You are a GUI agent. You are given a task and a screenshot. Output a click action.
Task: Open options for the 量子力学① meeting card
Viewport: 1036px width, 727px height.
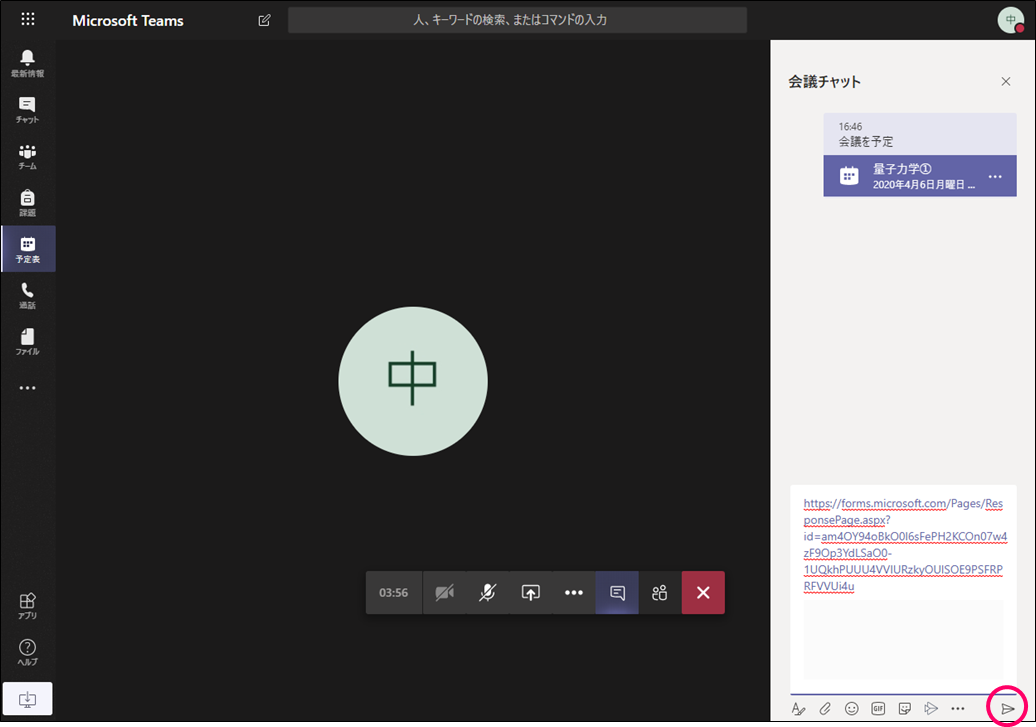click(x=995, y=176)
